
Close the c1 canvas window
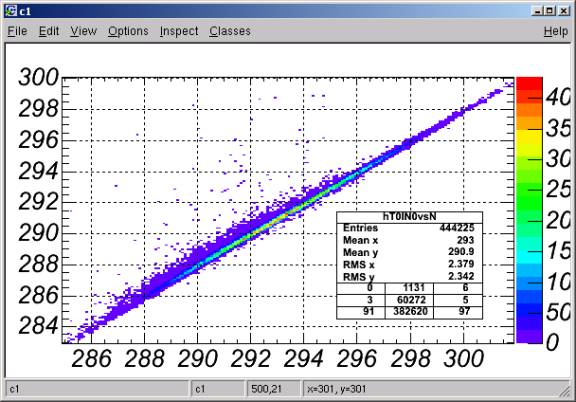[x=564, y=11]
